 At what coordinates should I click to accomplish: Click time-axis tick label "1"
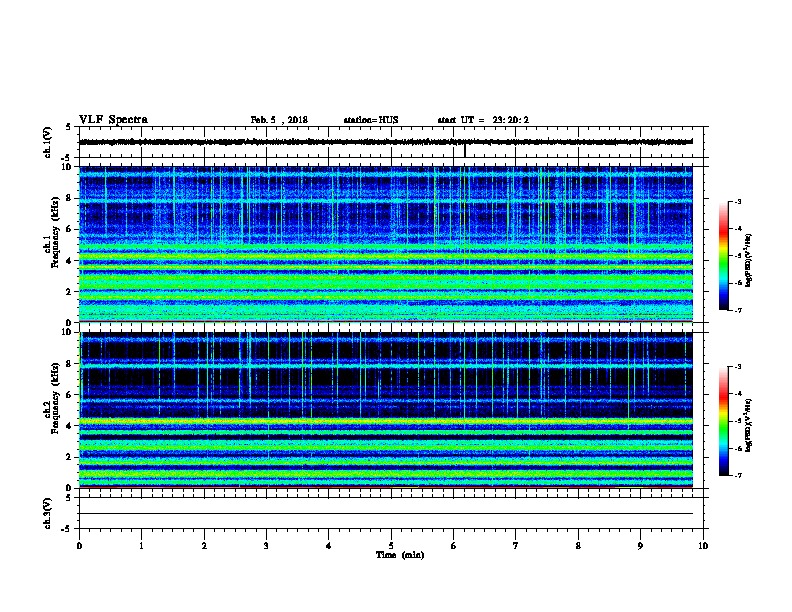[x=141, y=546]
